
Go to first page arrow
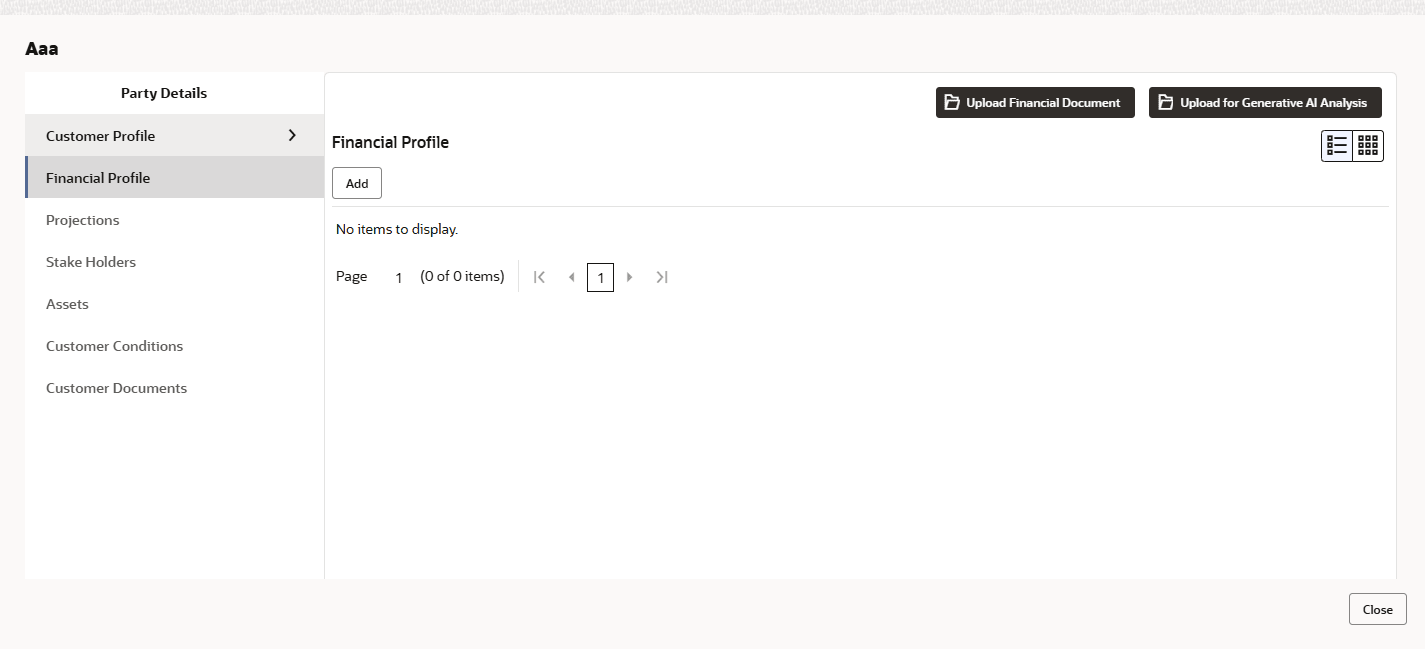pyautogui.click(x=539, y=277)
